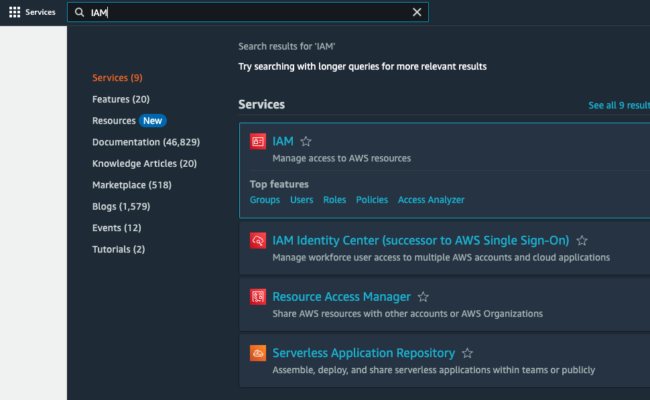Open IAM Identity Center service link

[x=420, y=240]
